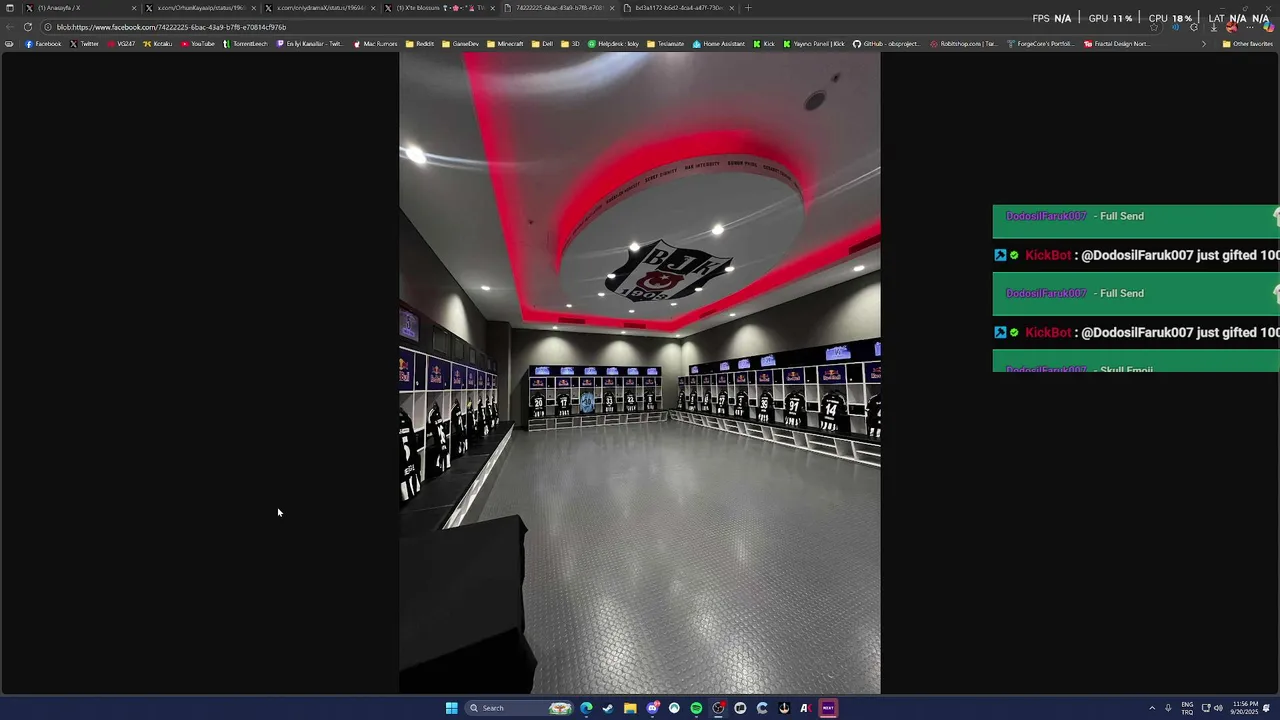Open the Twitter bookmark
The width and height of the screenshot is (1280, 720).
tap(84, 44)
